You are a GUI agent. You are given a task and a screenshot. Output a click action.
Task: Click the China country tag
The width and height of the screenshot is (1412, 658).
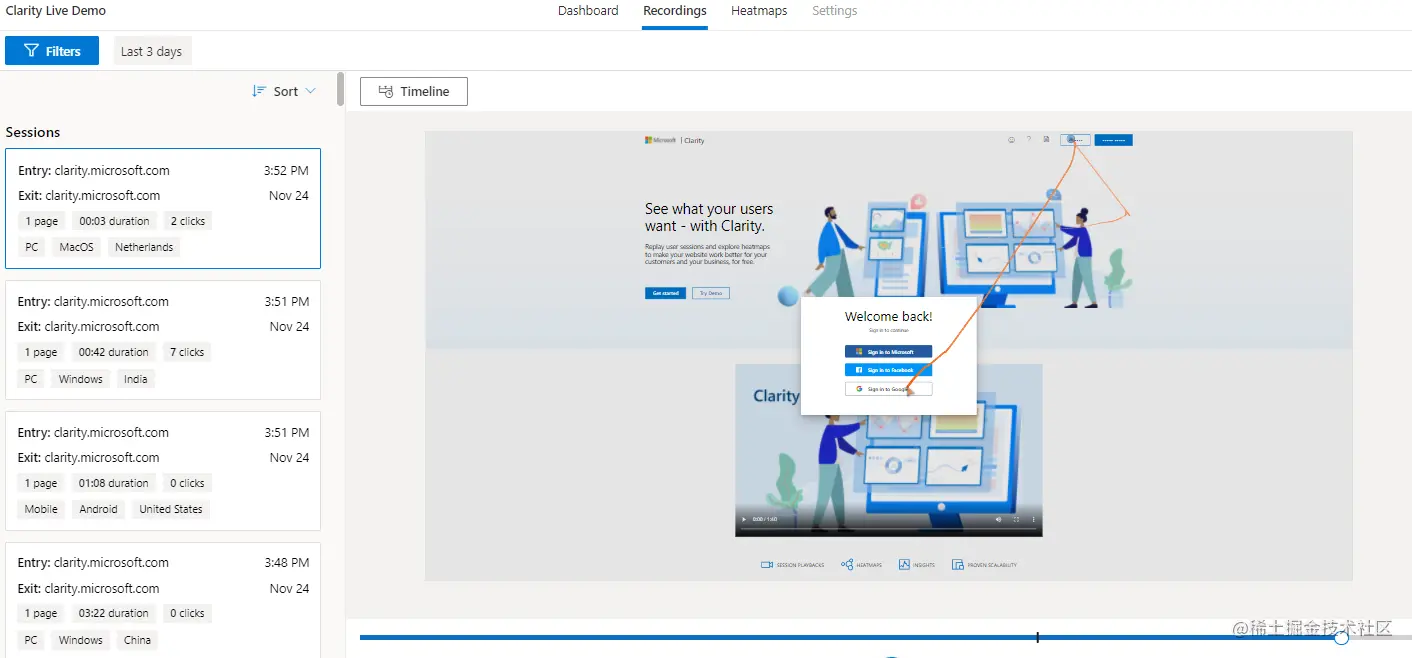coord(137,640)
